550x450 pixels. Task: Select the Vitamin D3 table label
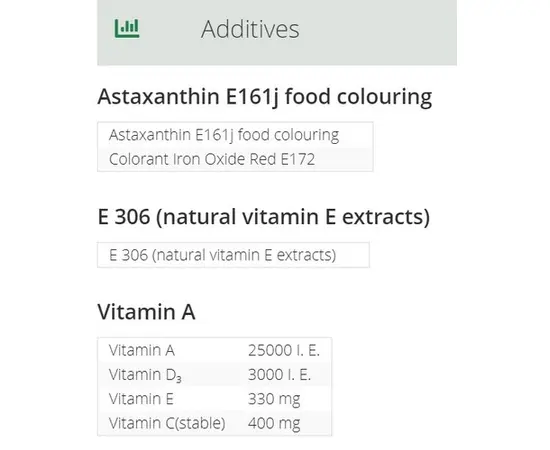click(x=145, y=375)
